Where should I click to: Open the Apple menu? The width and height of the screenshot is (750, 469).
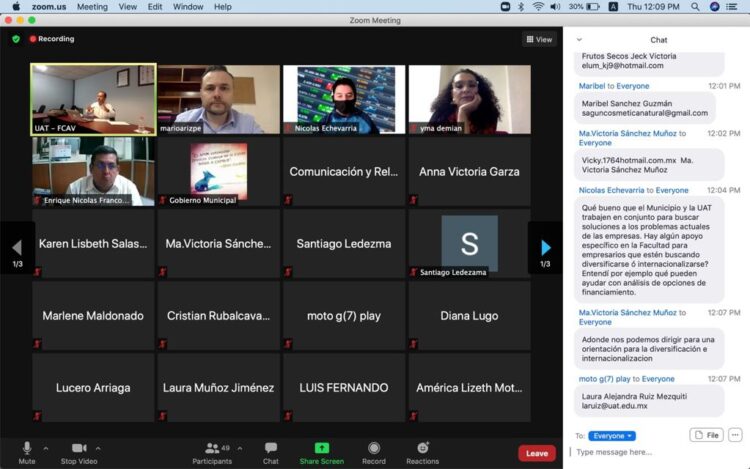coord(16,6)
